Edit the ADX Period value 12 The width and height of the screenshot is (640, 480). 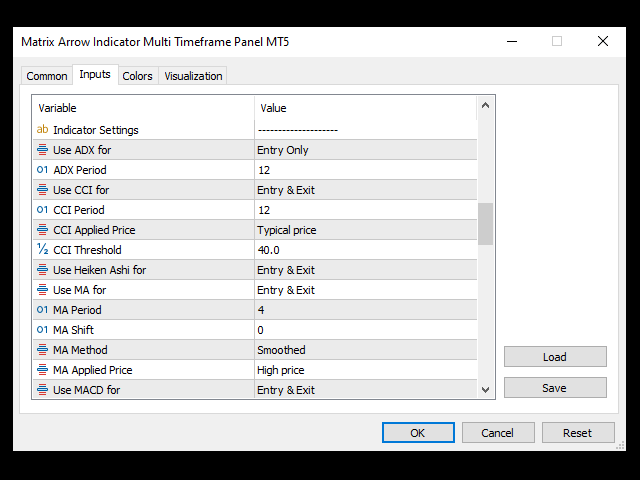[366, 170]
